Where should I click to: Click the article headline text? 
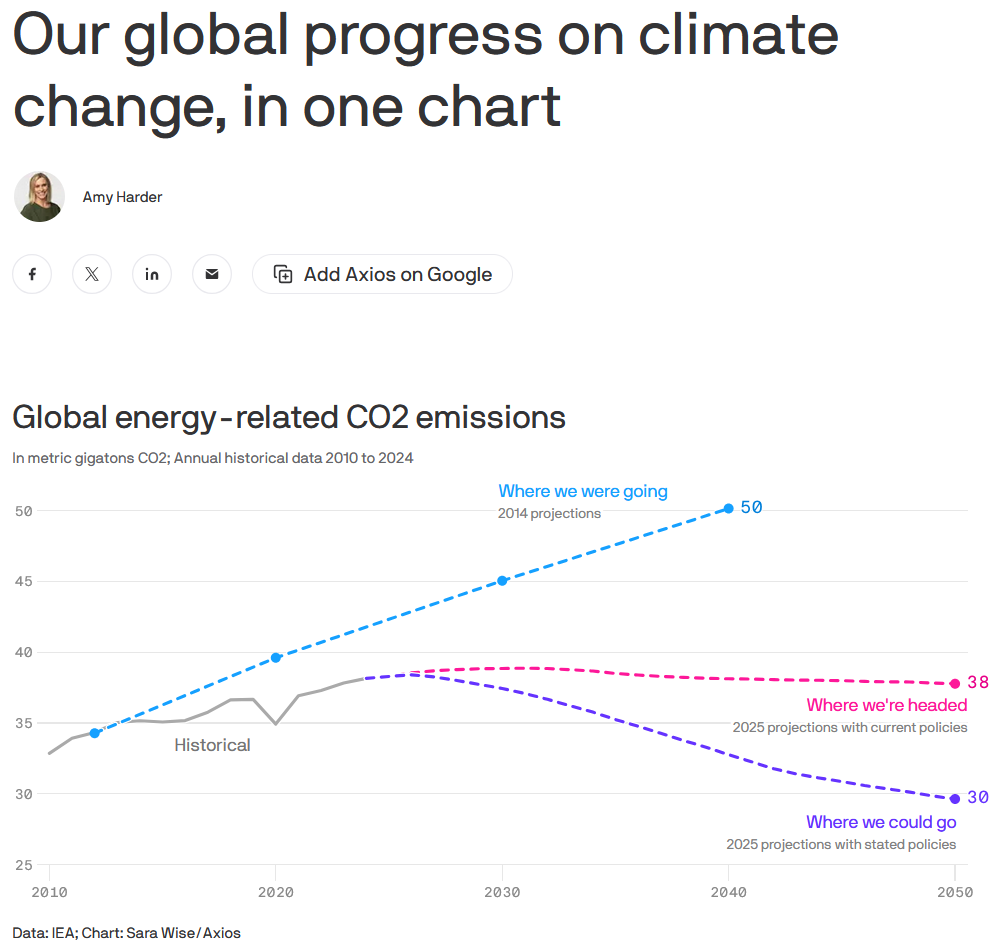click(x=425, y=70)
